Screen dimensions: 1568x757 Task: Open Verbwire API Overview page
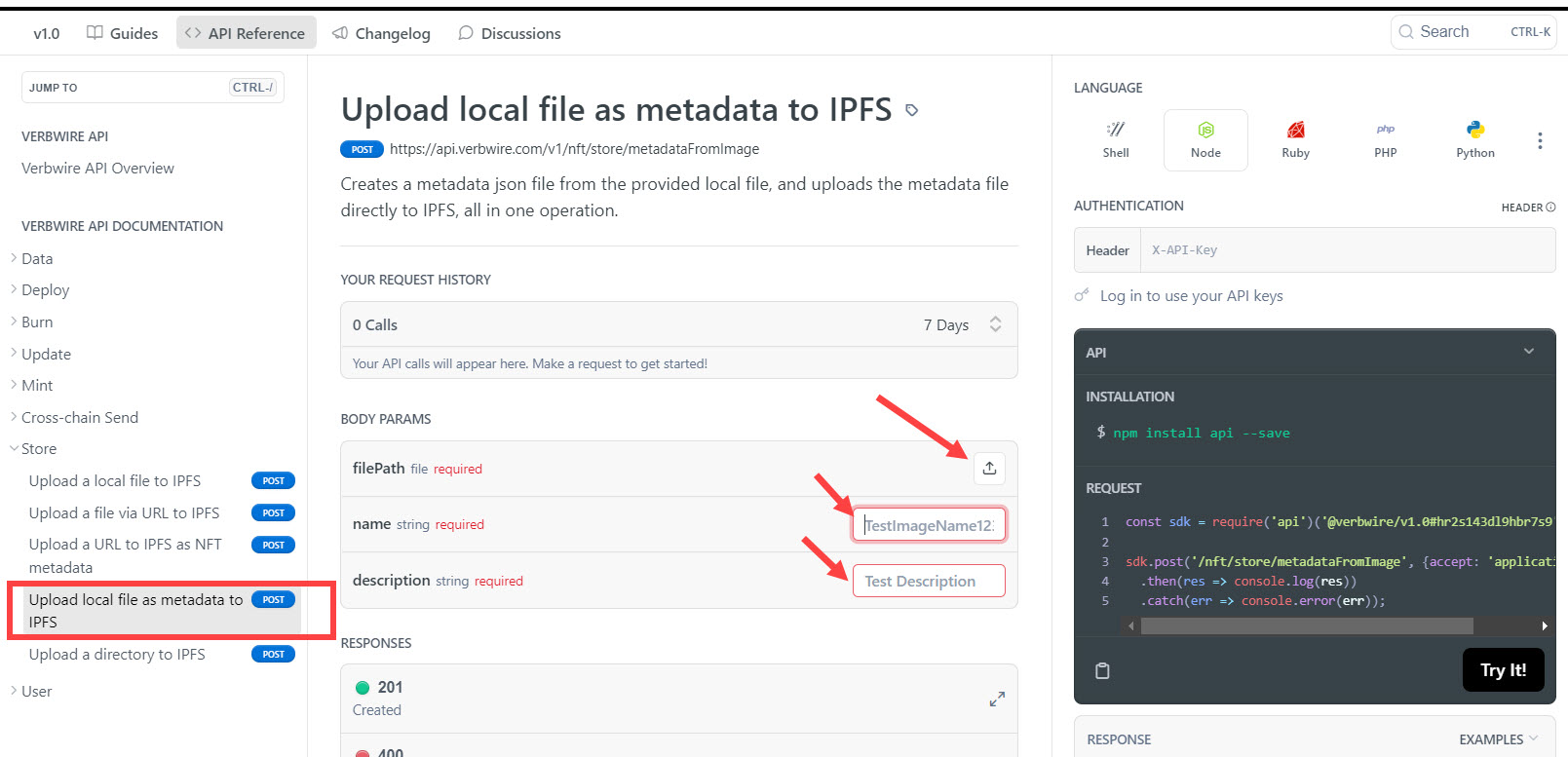pos(97,169)
